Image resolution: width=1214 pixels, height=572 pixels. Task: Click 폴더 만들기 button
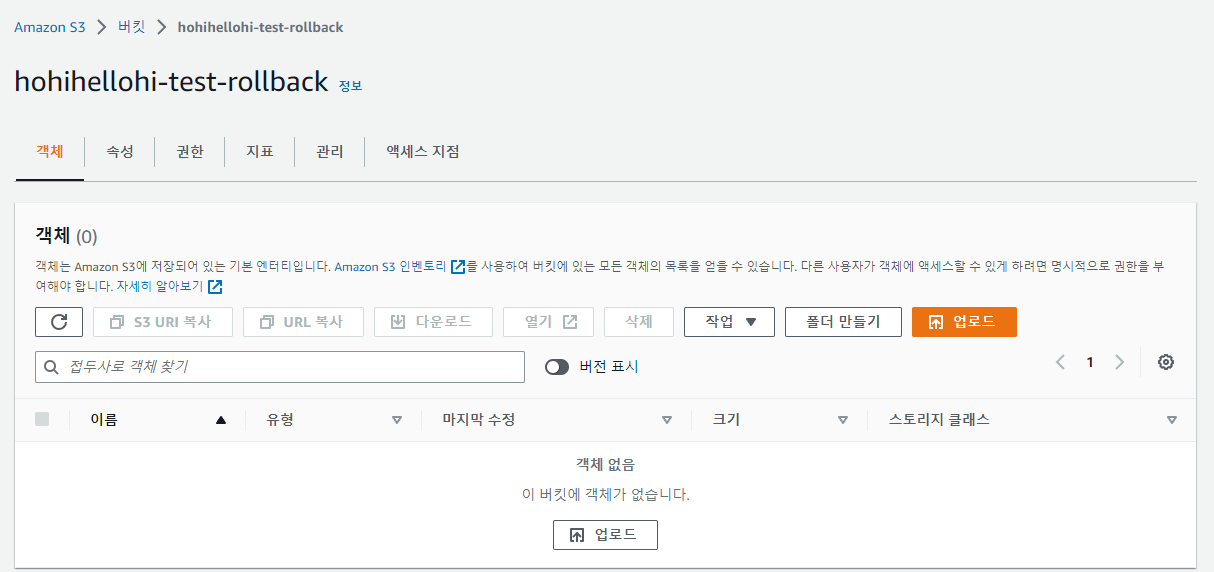coord(843,322)
